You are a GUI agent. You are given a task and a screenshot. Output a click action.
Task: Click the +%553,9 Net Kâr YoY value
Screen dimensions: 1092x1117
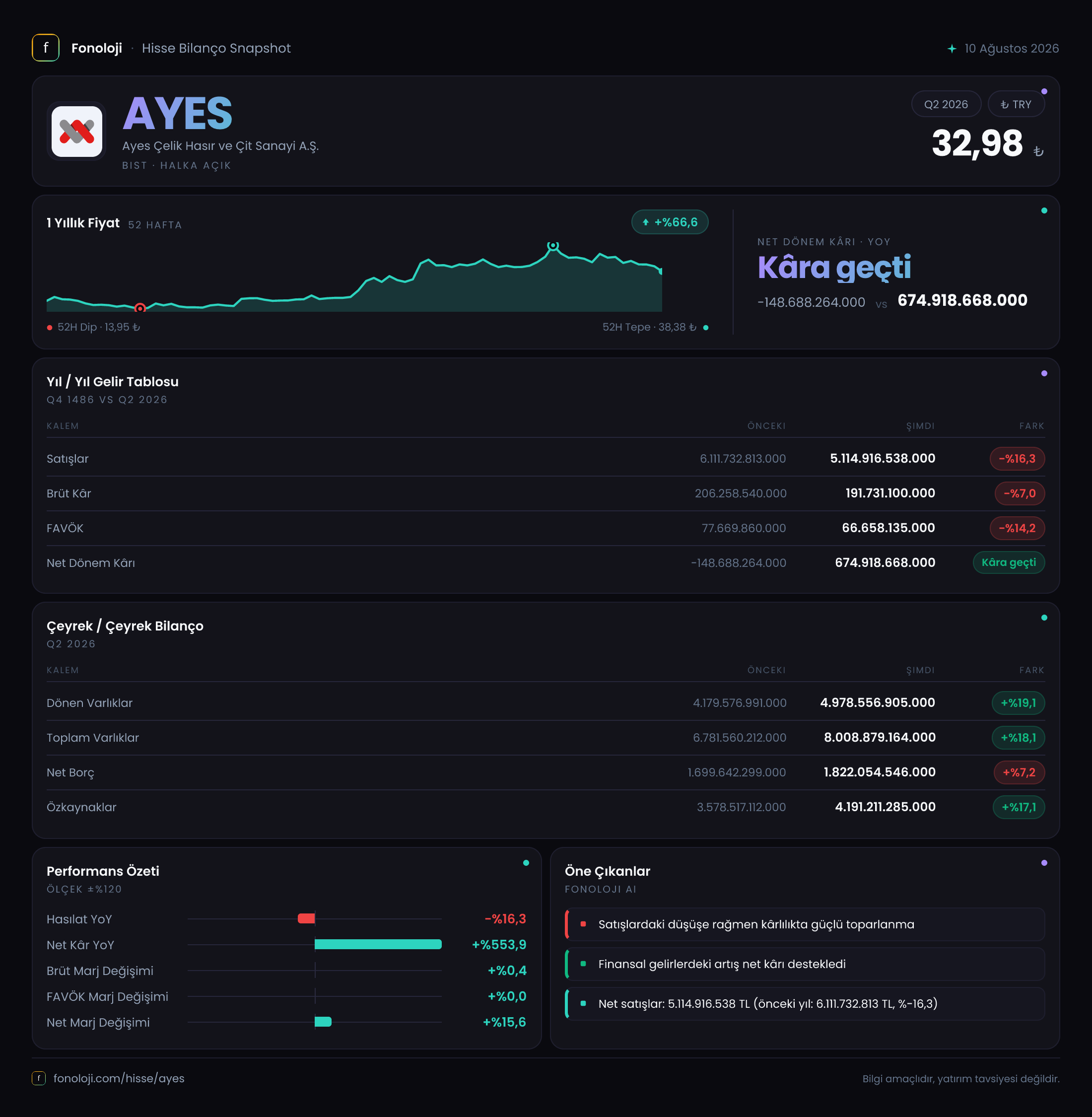coord(499,944)
